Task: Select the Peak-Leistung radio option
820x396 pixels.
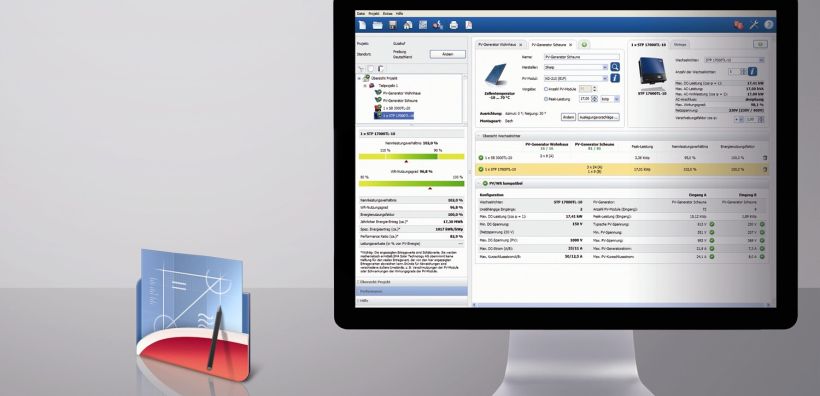Action: tap(546, 98)
